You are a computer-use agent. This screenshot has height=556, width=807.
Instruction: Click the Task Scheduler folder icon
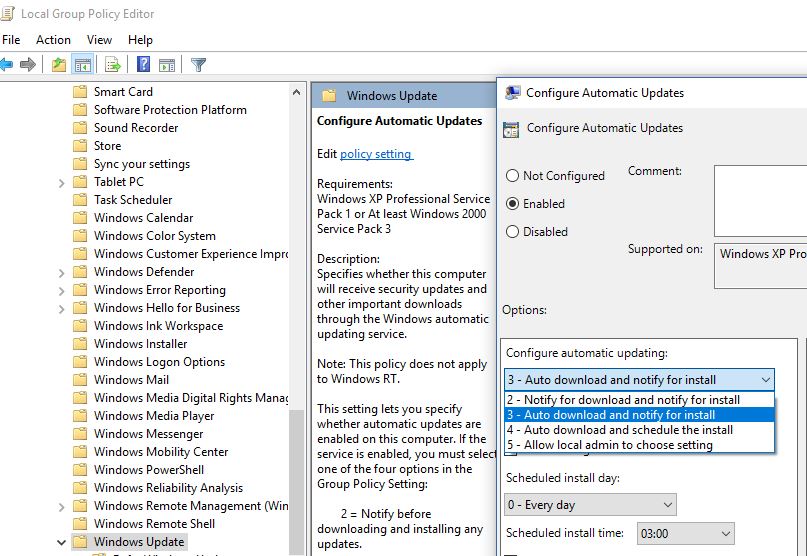[x=80, y=200]
